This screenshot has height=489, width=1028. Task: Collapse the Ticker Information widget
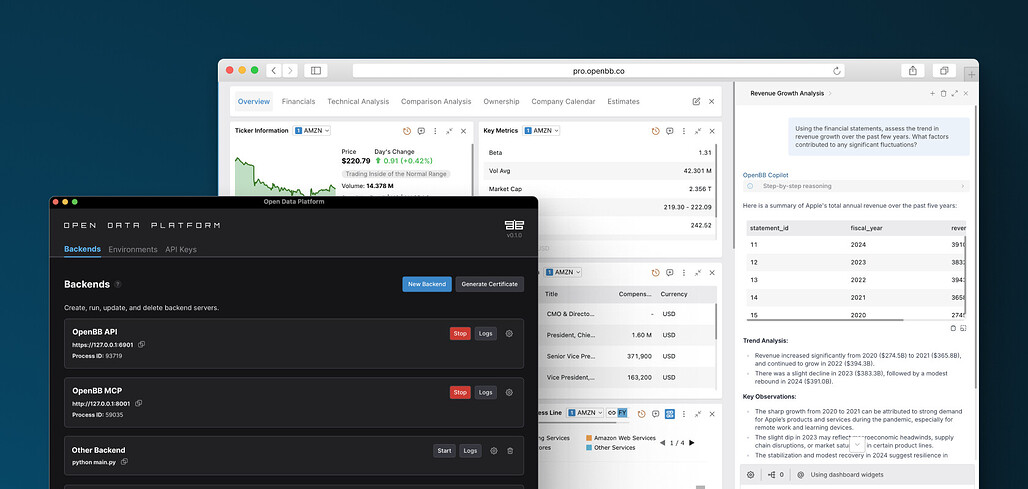(449, 131)
